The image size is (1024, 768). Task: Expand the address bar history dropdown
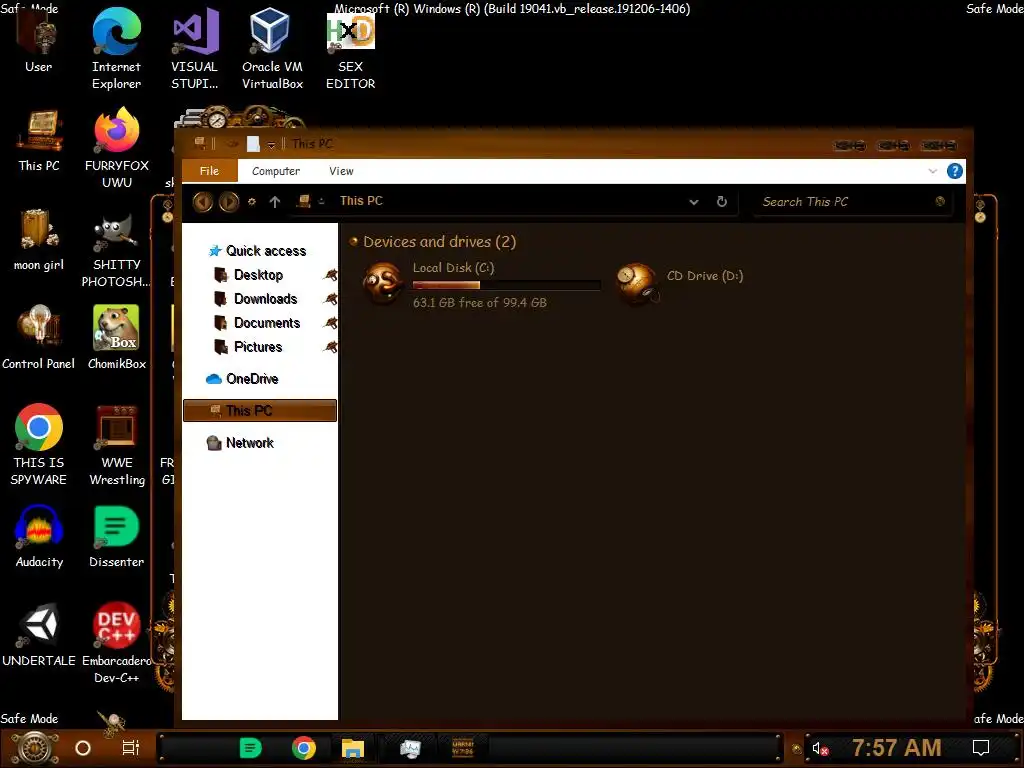(x=694, y=202)
